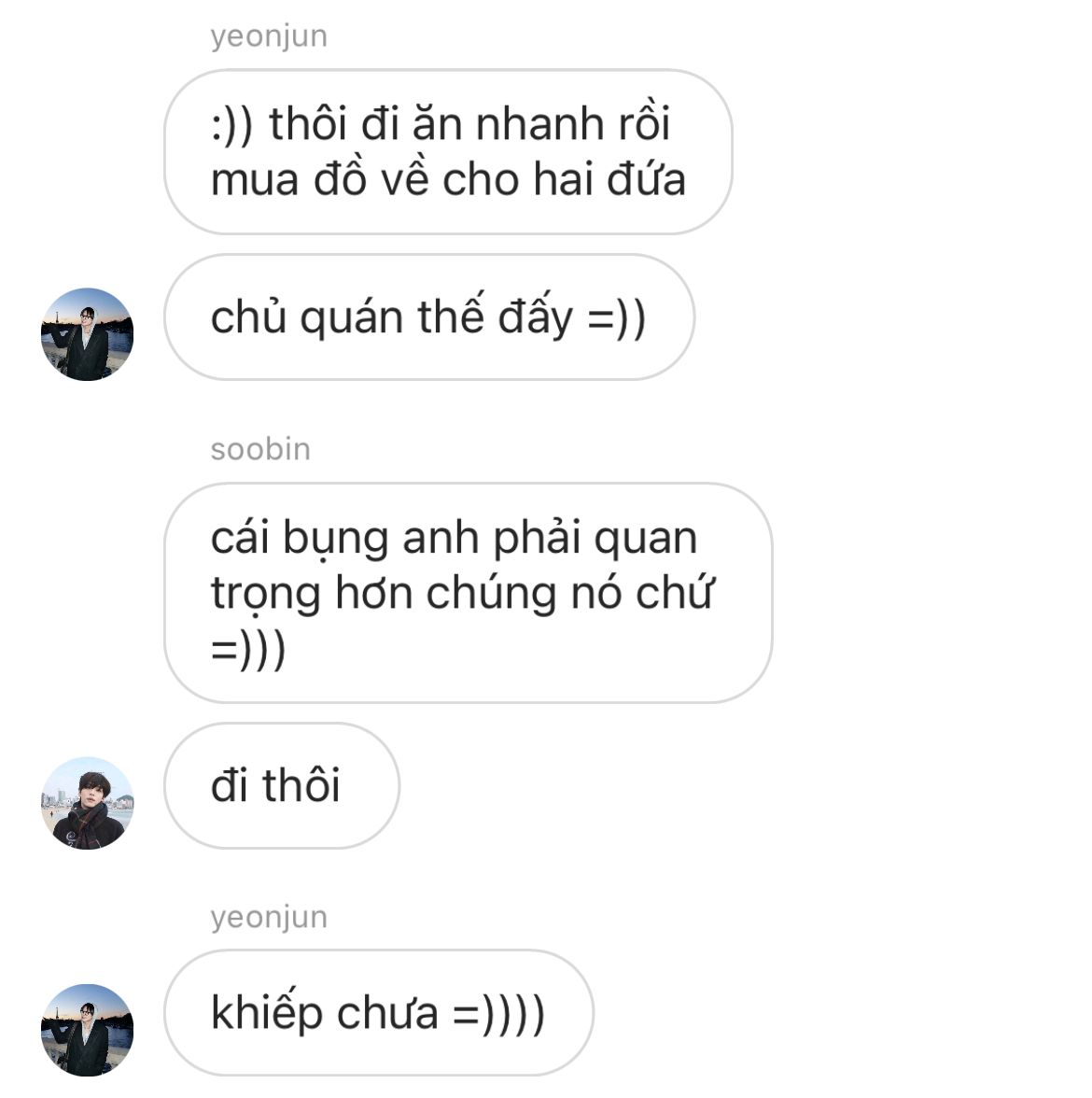The width and height of the screenshot is (1092, 1098).
Task: Select the "thôi đi ăn nhanh rồi" message bubble
Action: [448, 151]
